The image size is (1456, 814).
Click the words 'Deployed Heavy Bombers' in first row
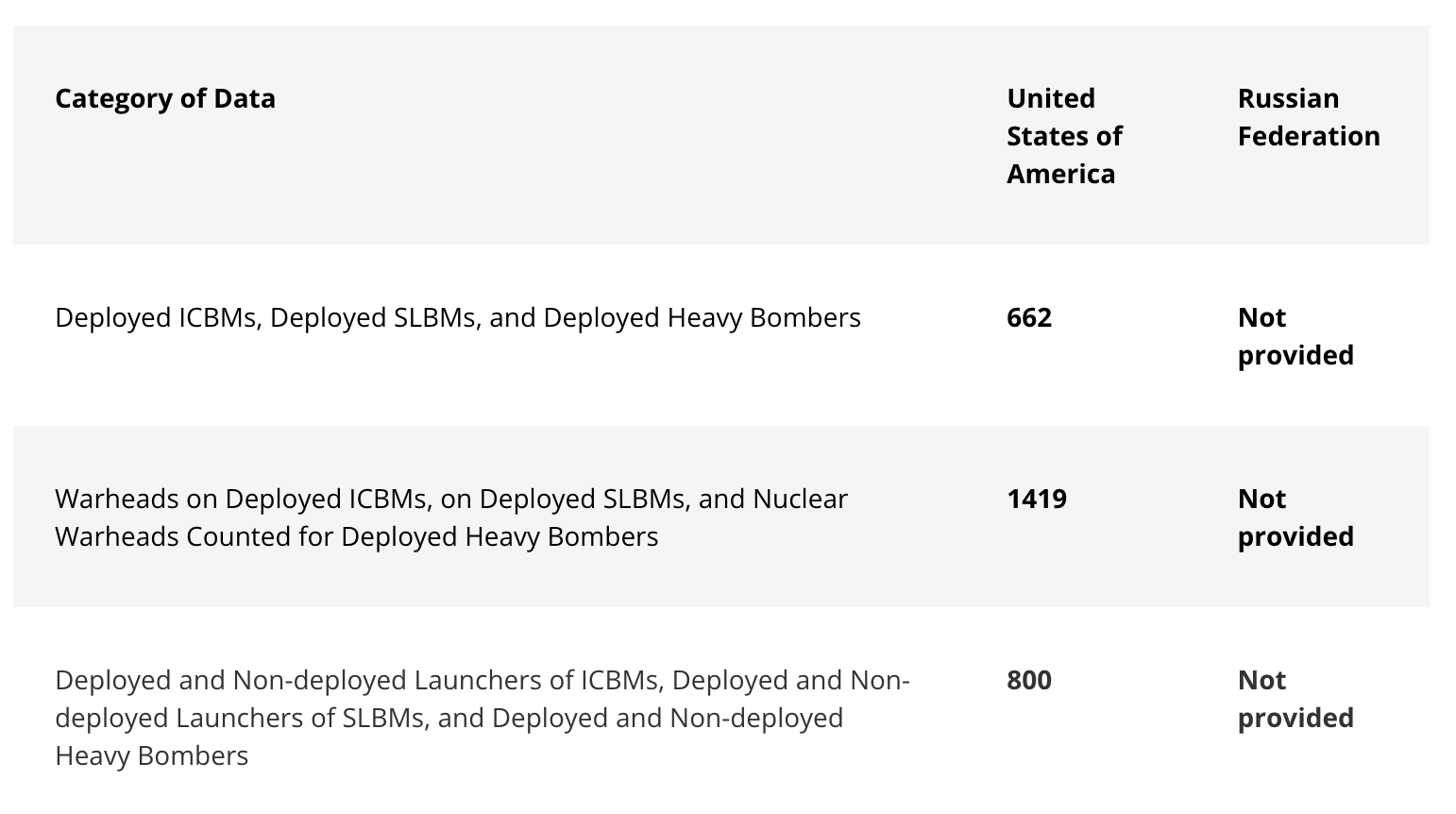(x=703, y=317)
